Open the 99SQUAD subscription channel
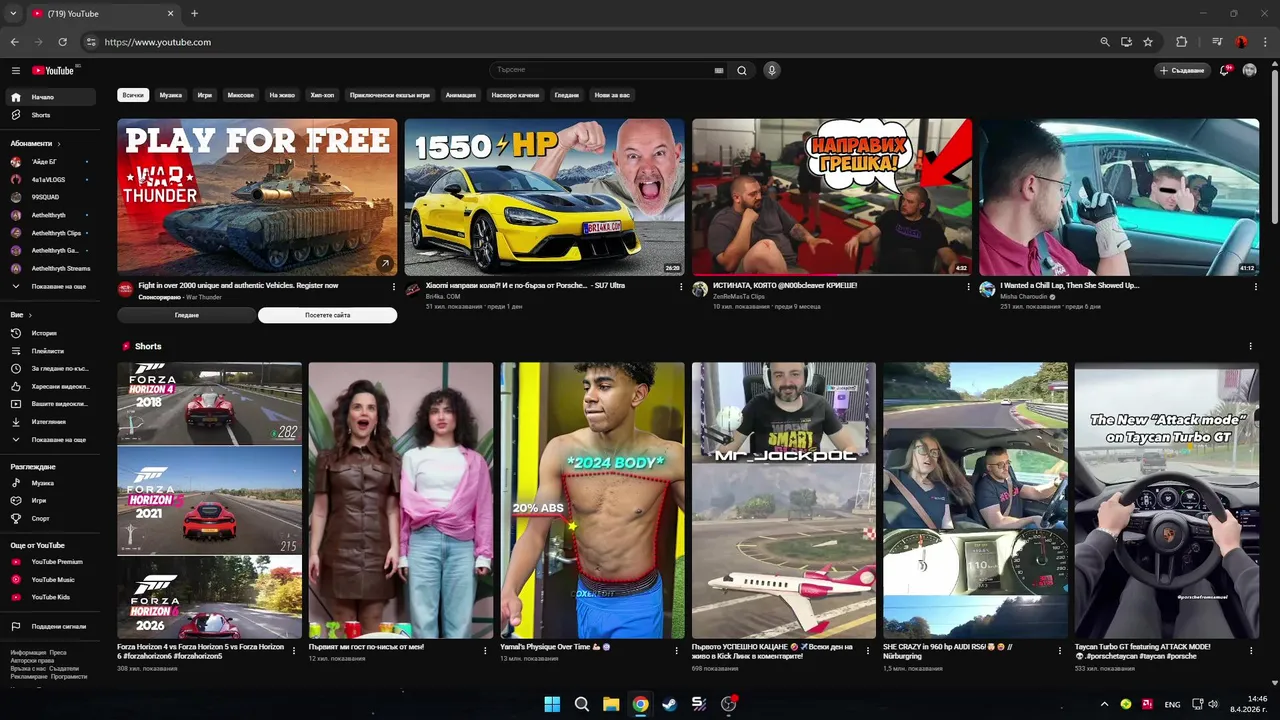This screenshot has width=1280, height=720. [x=51, y=197]
